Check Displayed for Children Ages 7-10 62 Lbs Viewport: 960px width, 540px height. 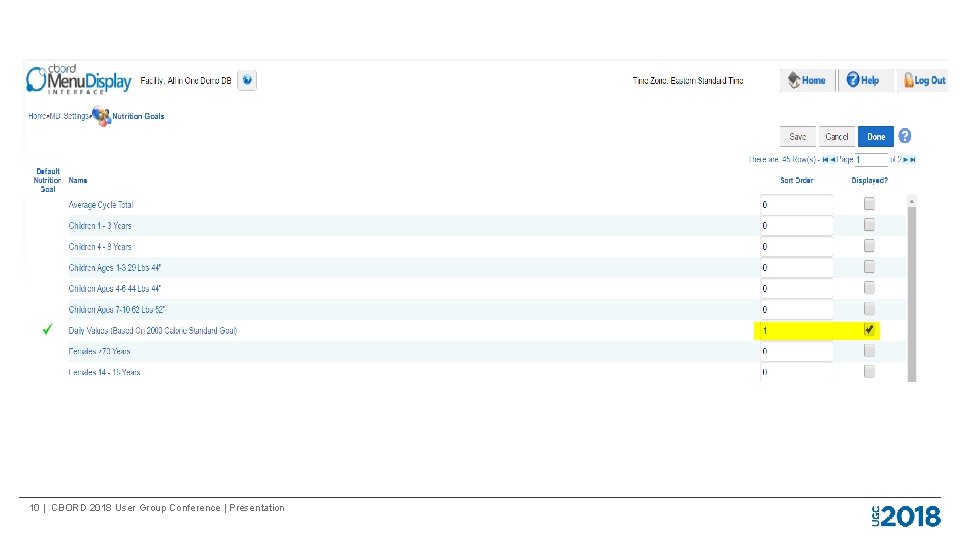(x=869, y=309)
